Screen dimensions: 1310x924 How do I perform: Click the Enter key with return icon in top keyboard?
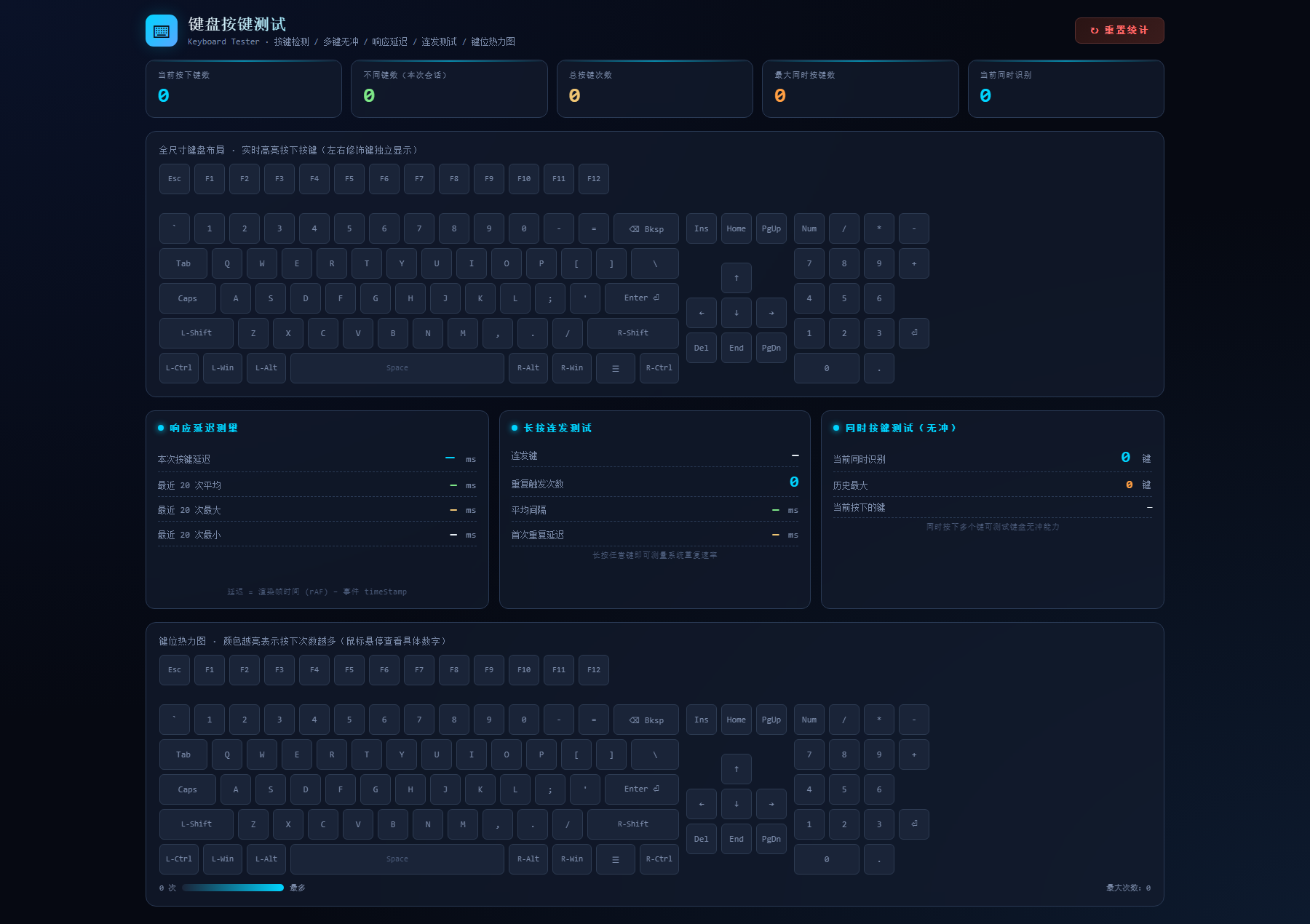642,298
